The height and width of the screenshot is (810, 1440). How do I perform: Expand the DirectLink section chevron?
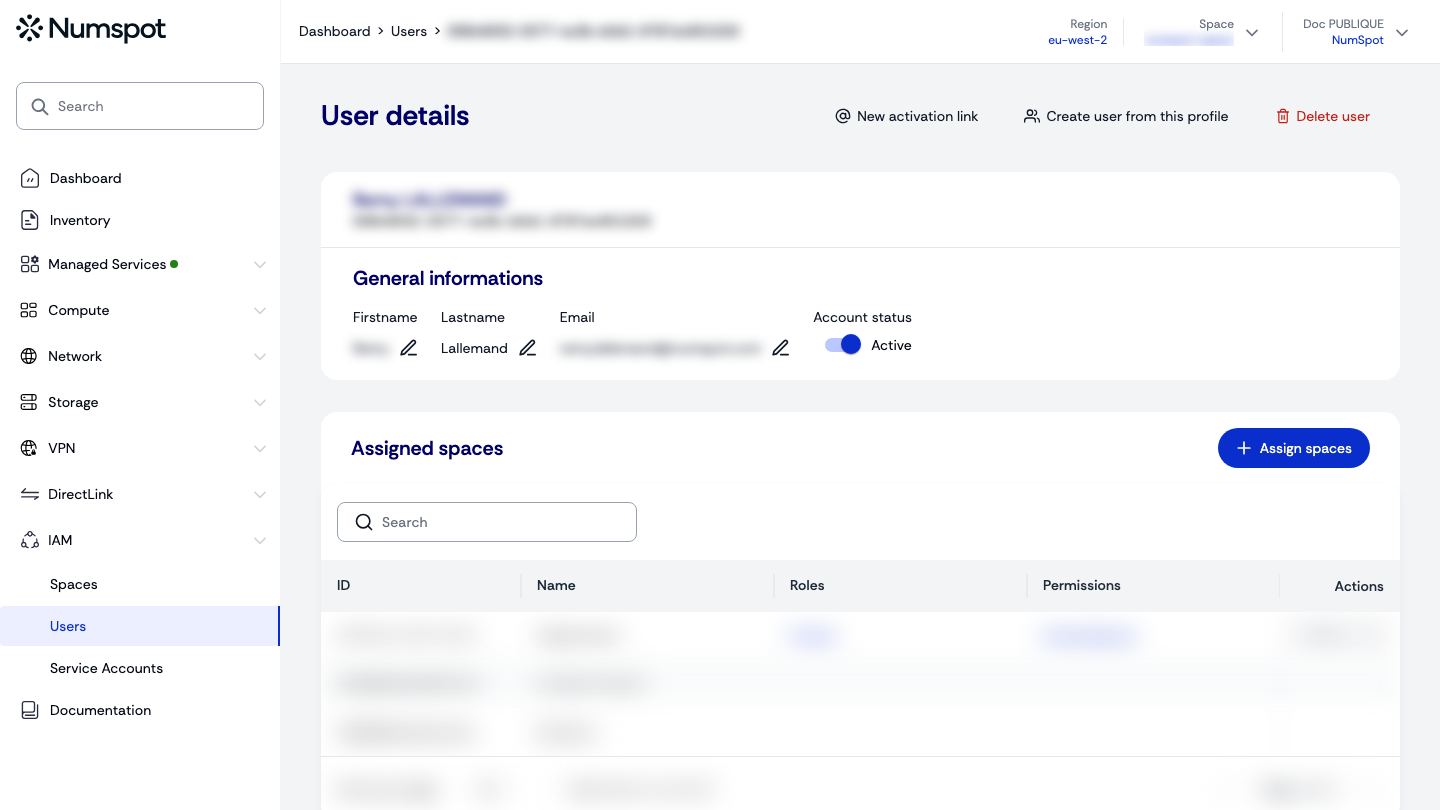(260, 495)
